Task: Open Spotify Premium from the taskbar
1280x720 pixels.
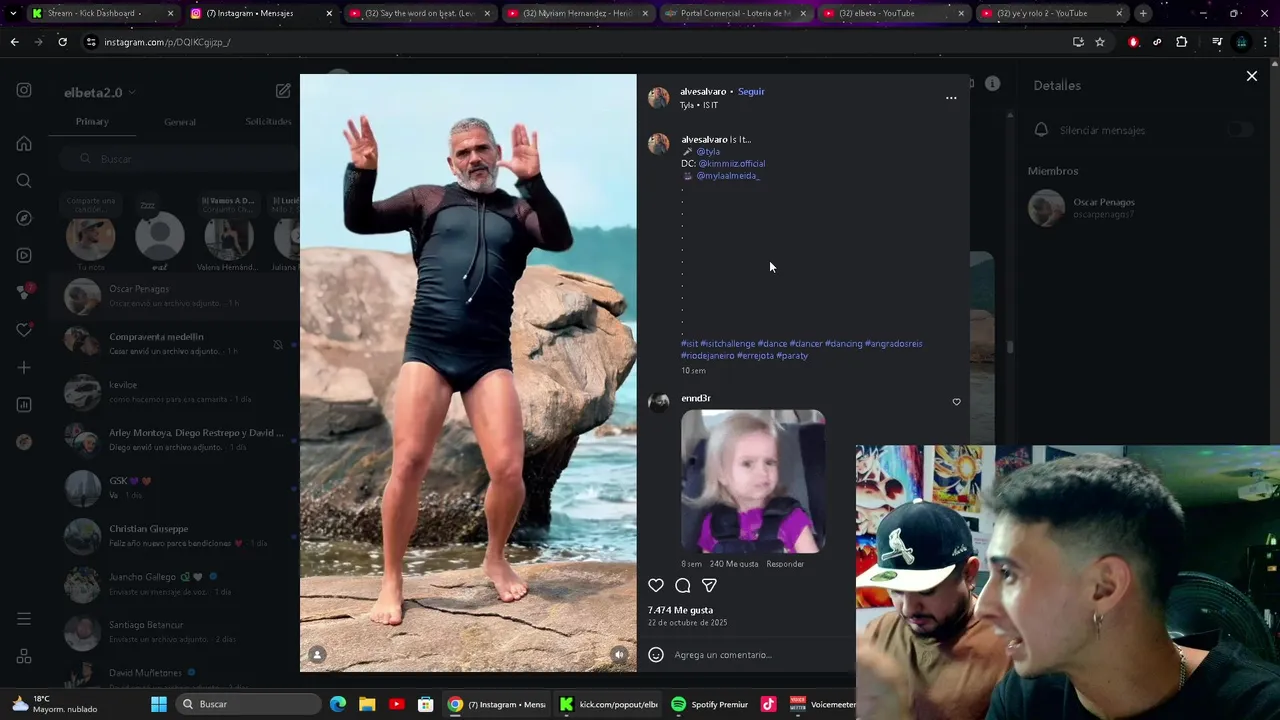Action: (x=709, y=704)
